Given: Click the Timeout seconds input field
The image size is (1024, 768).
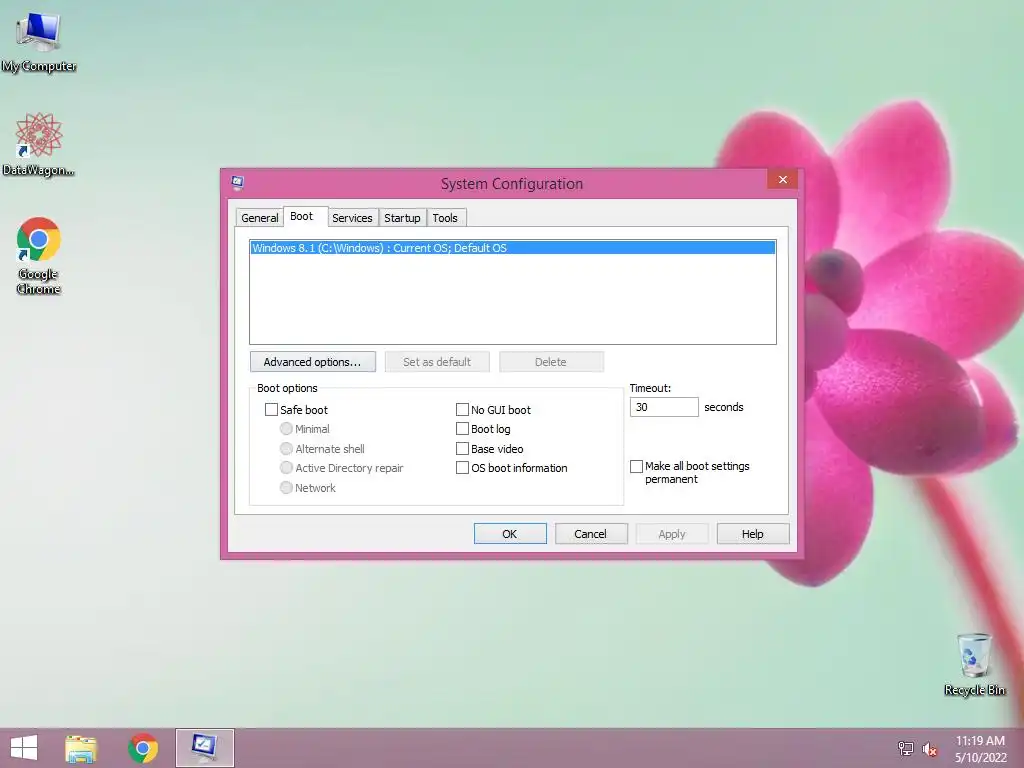Looking at the screenshot, I should [x=664, y=407].
